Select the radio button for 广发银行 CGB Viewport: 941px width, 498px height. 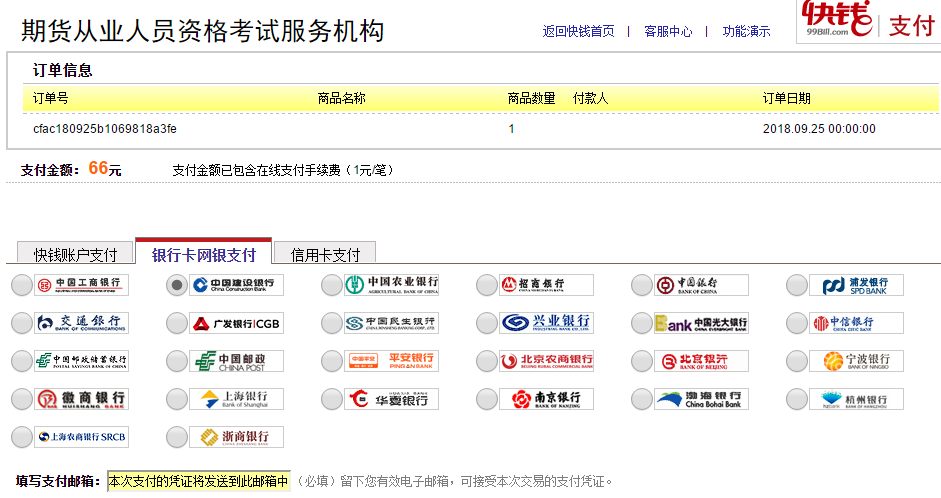point(176,323)
